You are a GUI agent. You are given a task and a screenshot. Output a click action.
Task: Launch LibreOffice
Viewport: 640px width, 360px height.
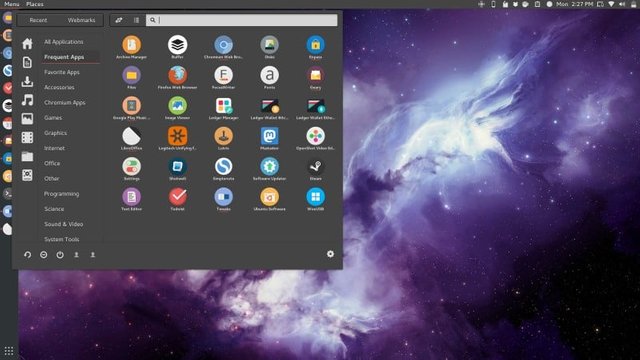pyautogui.click(x=131, y=136)
